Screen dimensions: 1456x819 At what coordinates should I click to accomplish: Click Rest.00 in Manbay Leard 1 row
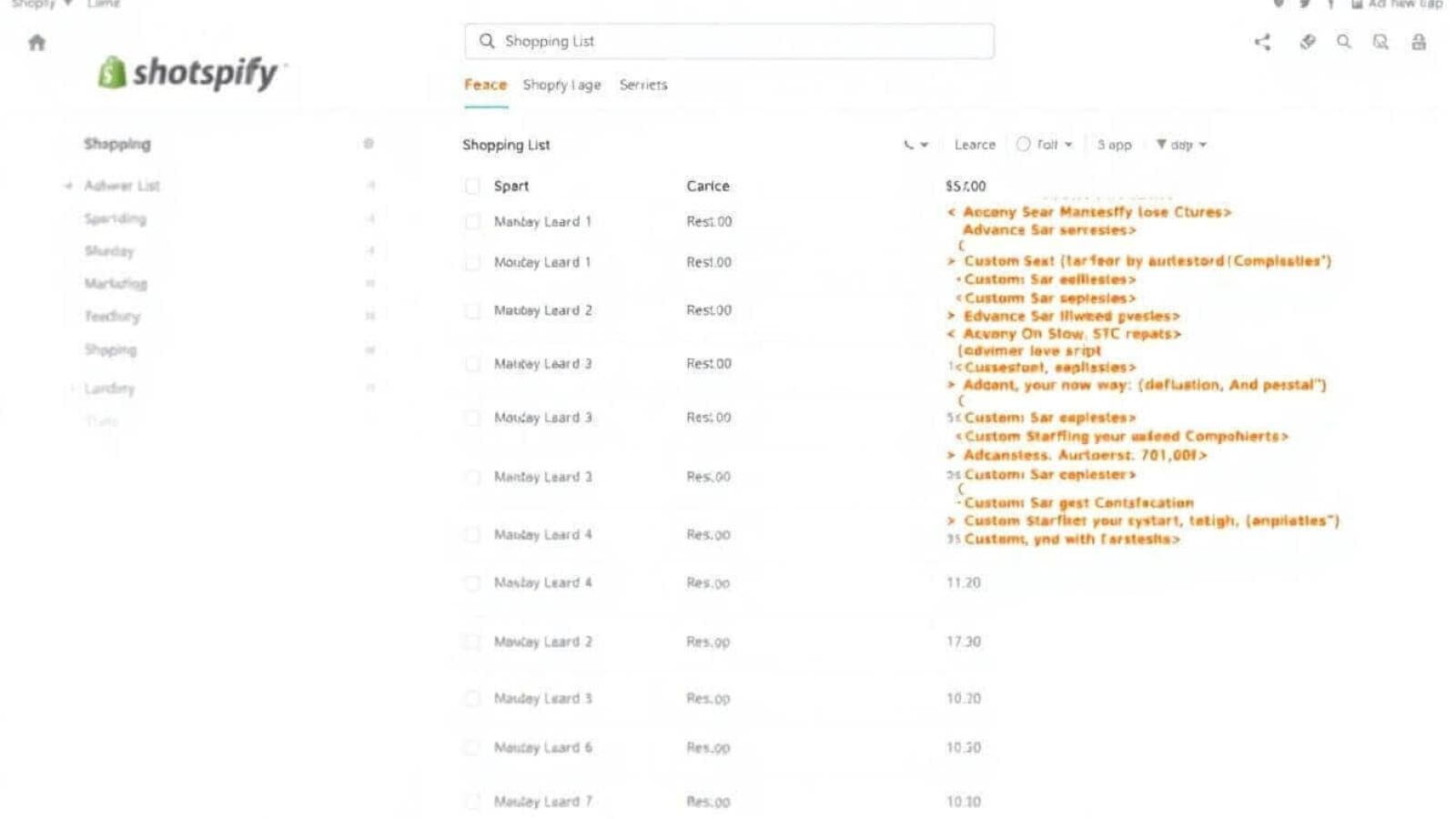coord(709,221)
